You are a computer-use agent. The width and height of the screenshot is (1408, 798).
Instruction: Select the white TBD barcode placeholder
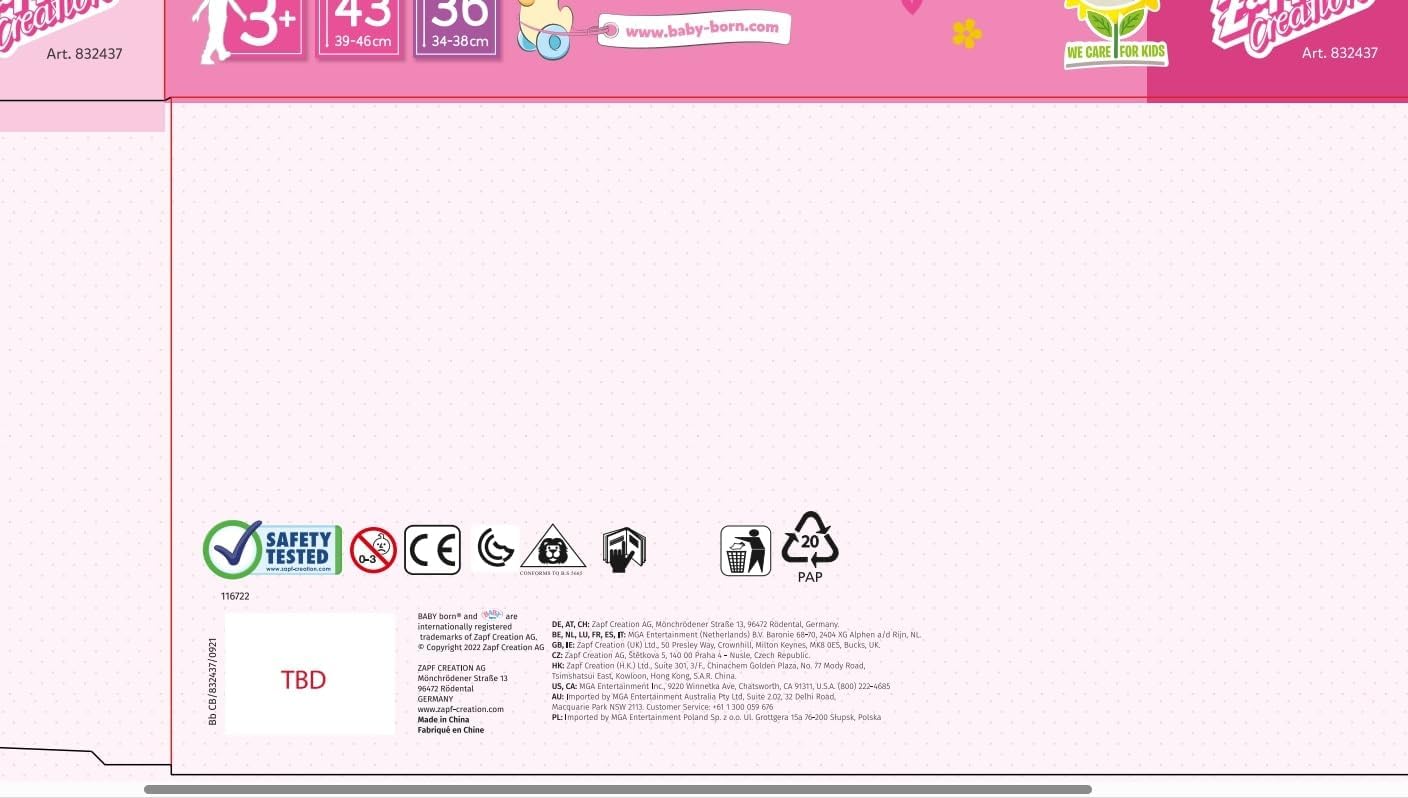click(309, 674)
